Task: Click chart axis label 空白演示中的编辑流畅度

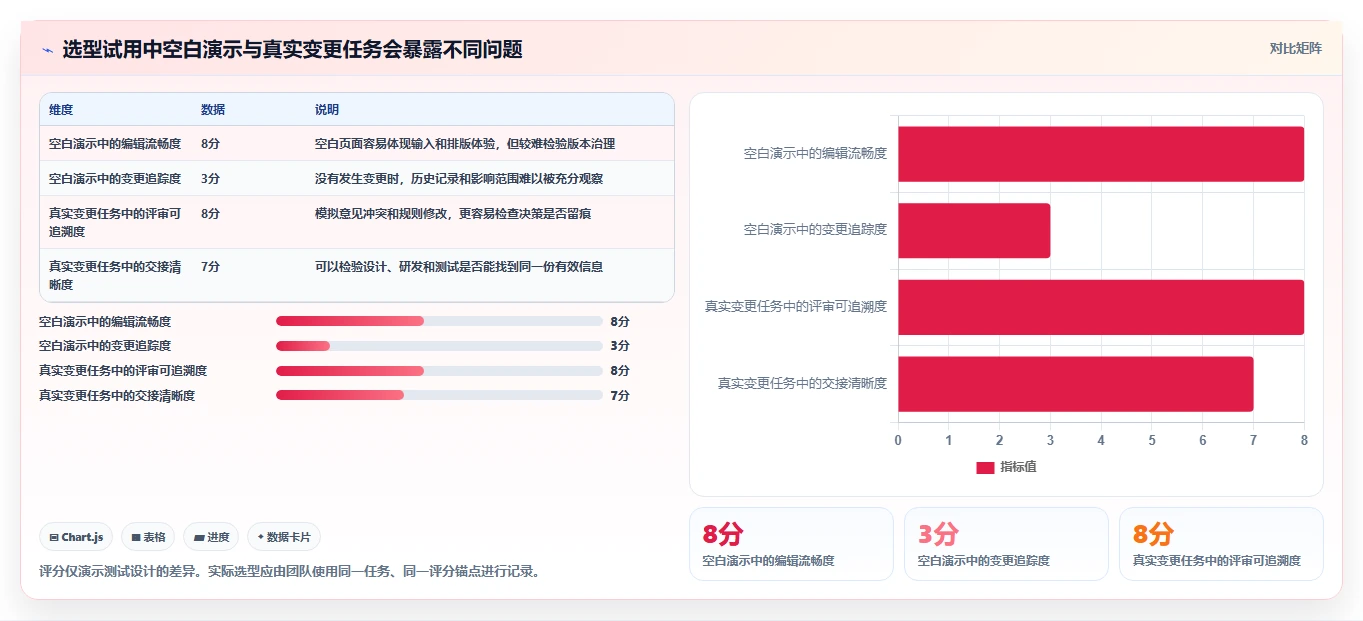Action: [x=815, y=154]
